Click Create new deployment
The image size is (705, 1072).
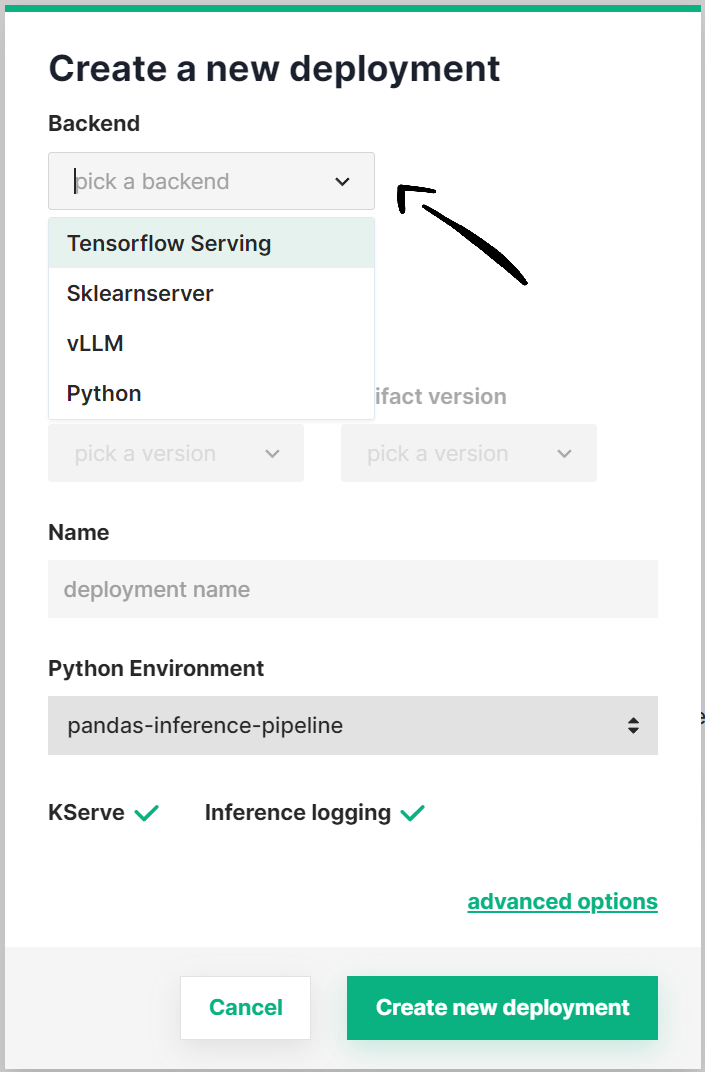tap(502, 1007)
